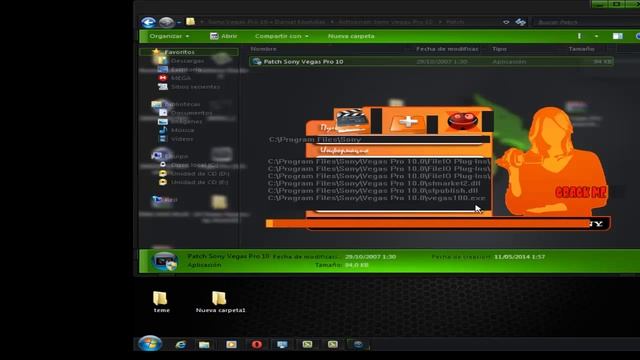Click the folder icon in the address bar
640x360 pixels.
coord(190,21)
